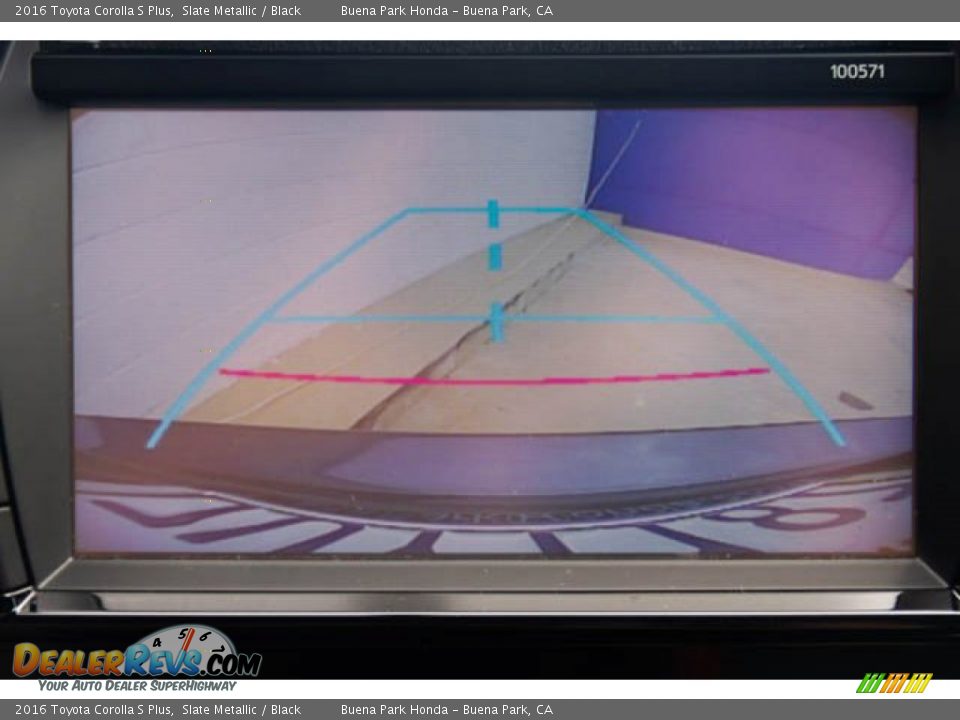This screenshot has height=720, width=960.
Task: Click the bottom '2016 Toyota Corolla S Plus' caption
Action: point(93,710)
